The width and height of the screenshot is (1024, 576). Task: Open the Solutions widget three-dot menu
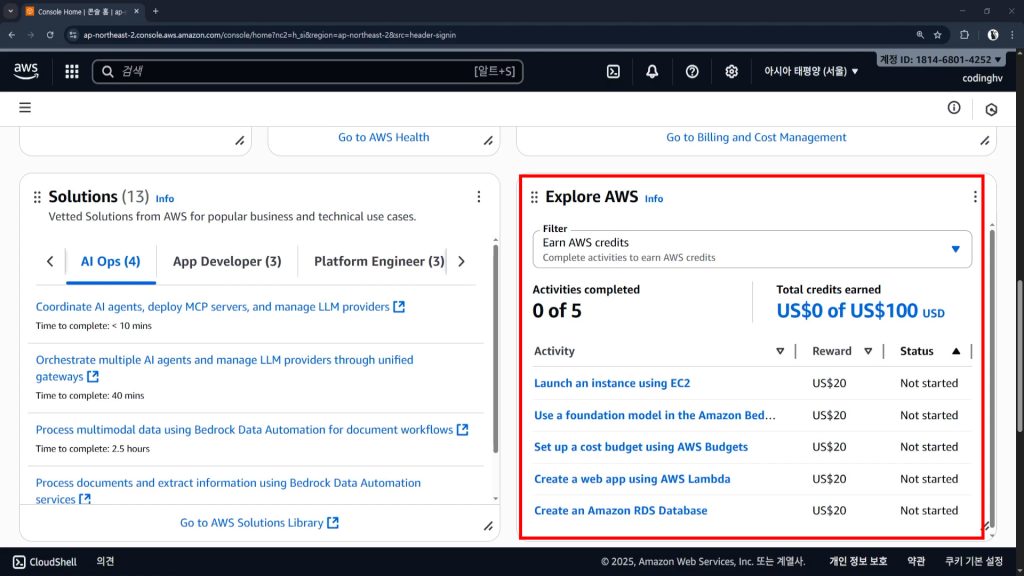(x=479, y=197)
